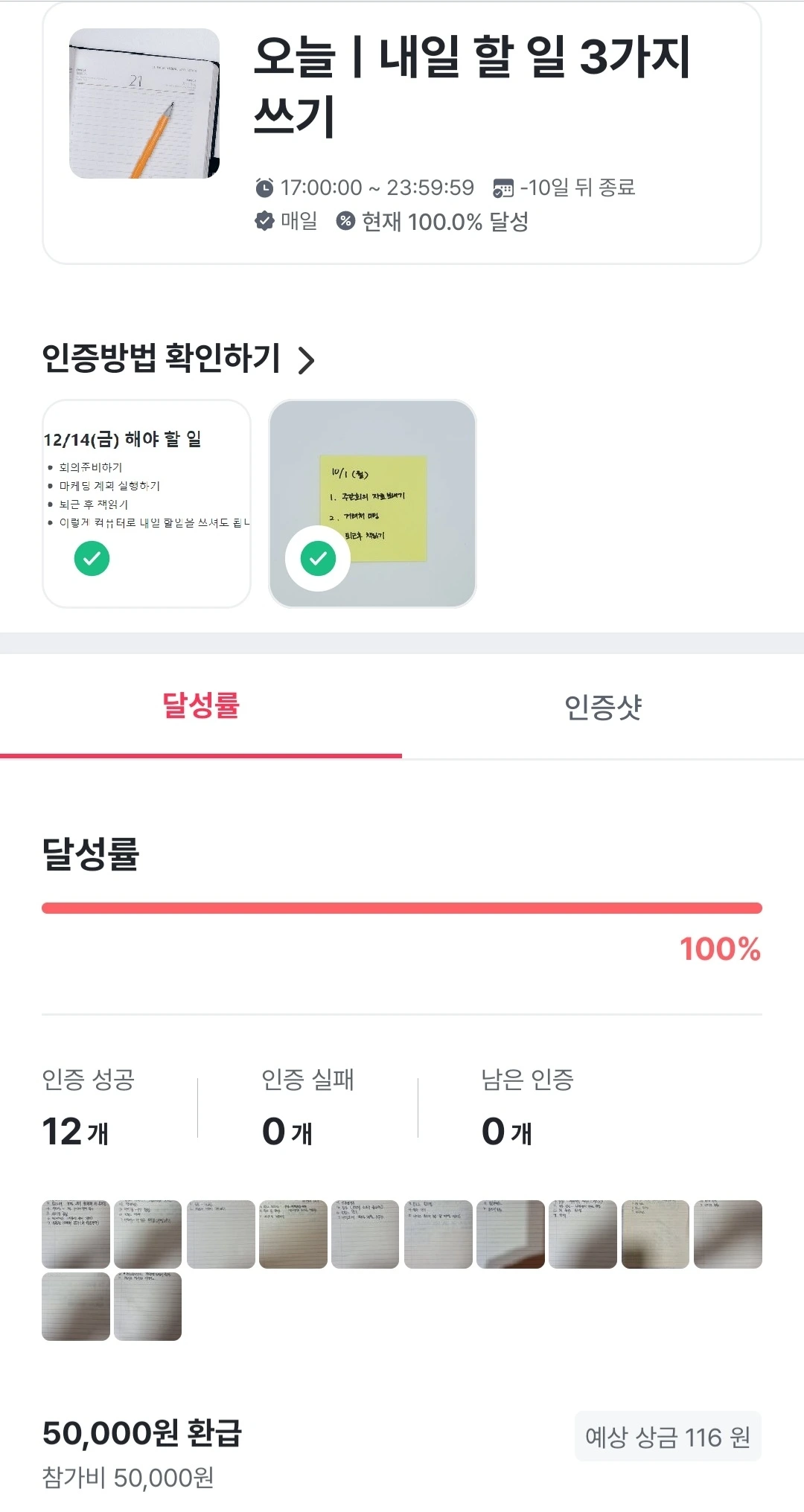This screenshot has height=1512, width=804.
Task: Switch to the 달성률 tab
Action: pos(201,705)
